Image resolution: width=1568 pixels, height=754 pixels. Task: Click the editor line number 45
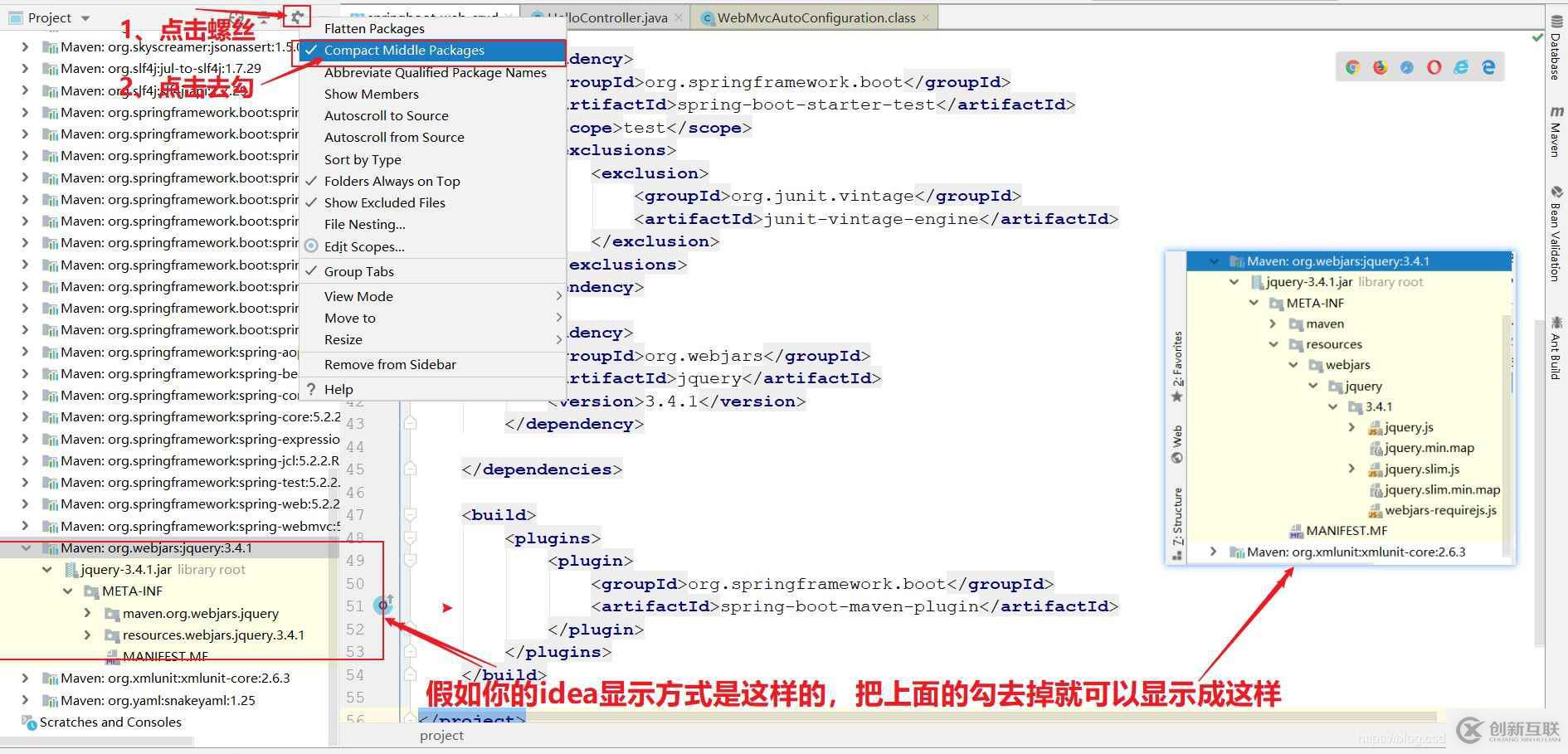point(355,469)
